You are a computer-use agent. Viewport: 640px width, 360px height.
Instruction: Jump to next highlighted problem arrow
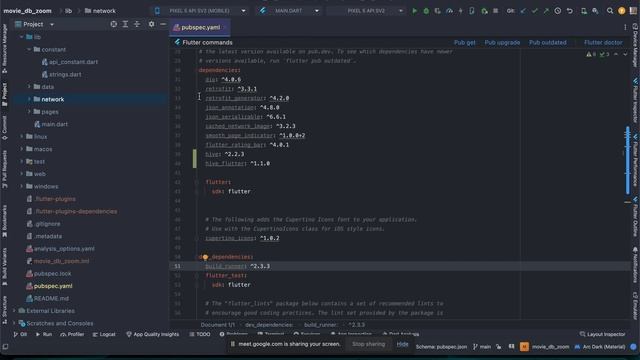point(625,54)
